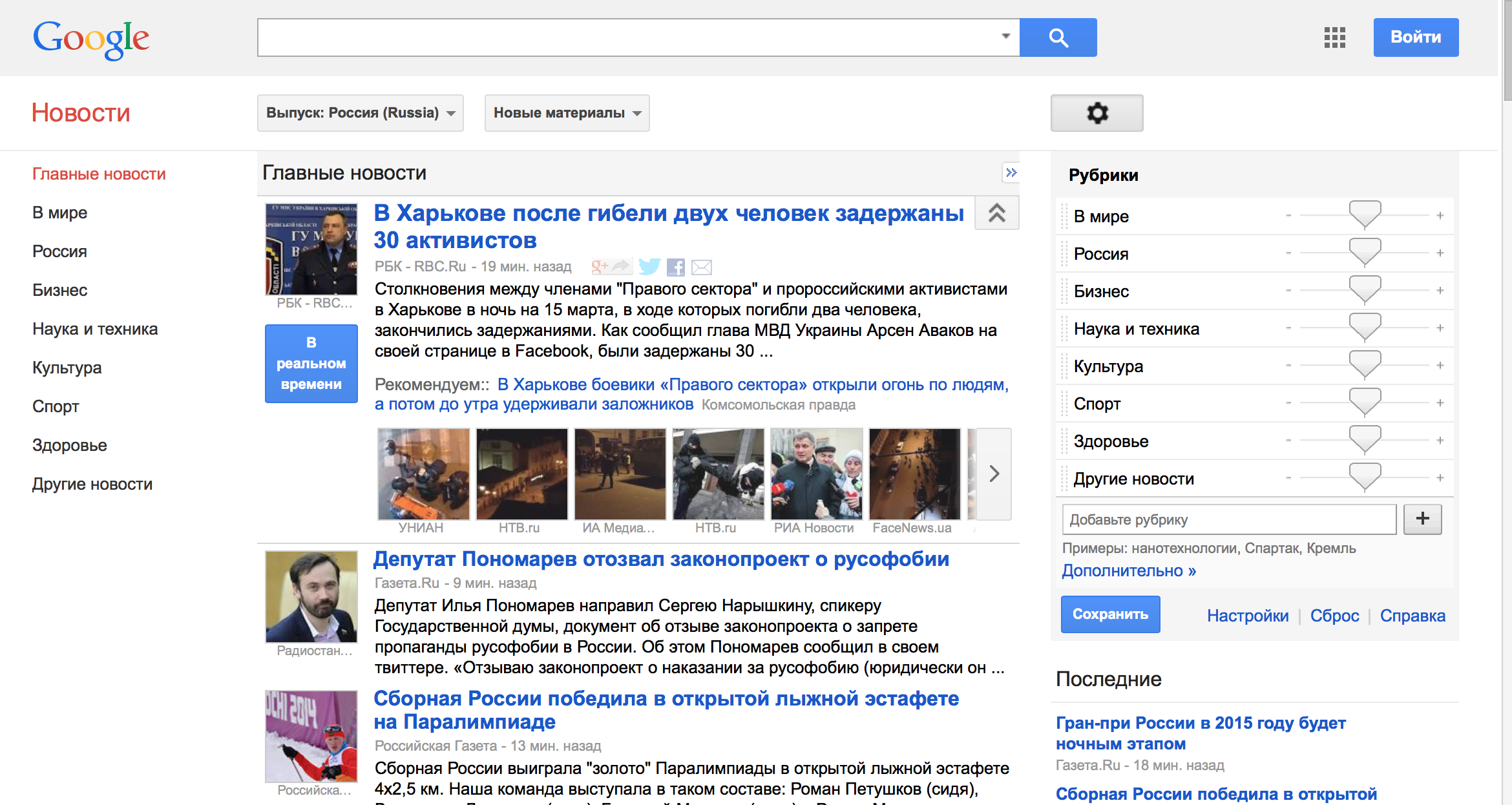Click the РБК officer photo thumbnail
The width and height of the screenshot is (1512, 805).
[x=311, y=249]
